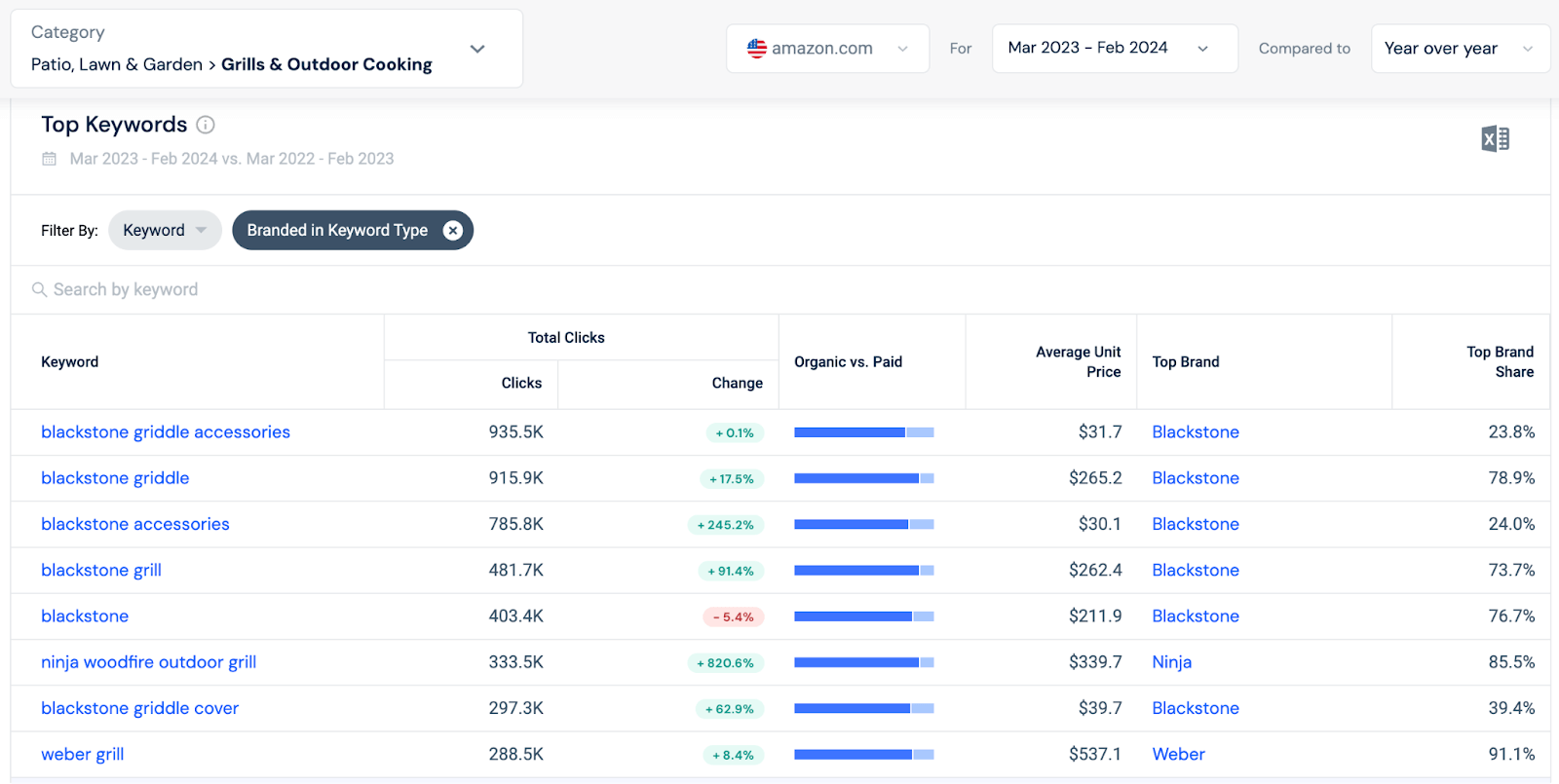1559x784 pixels.
Task: Click the search magnifier icon
Action: click(x=40, y=290)
